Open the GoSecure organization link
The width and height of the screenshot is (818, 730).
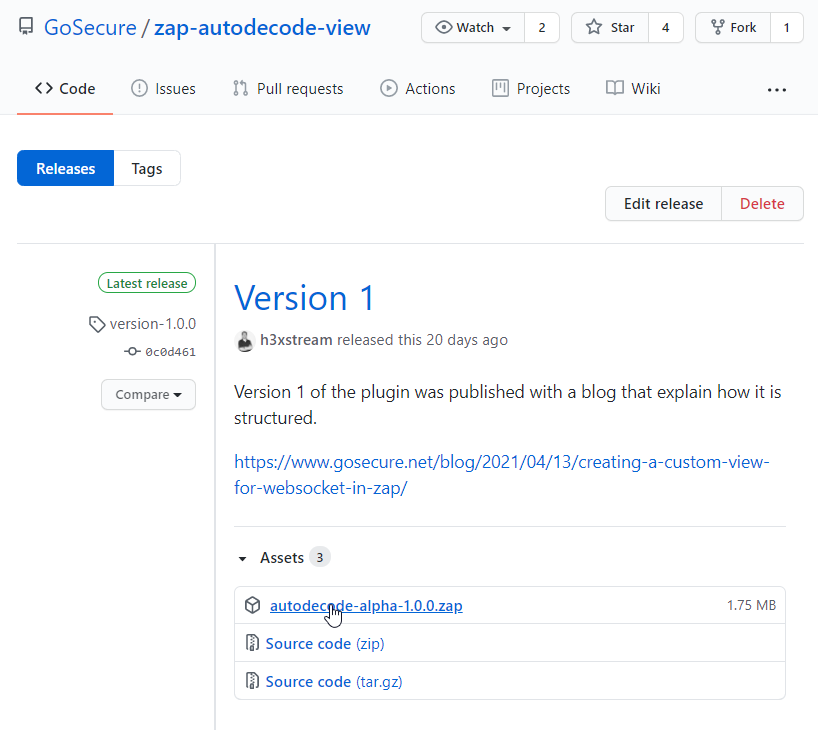(x=90, y=28)
